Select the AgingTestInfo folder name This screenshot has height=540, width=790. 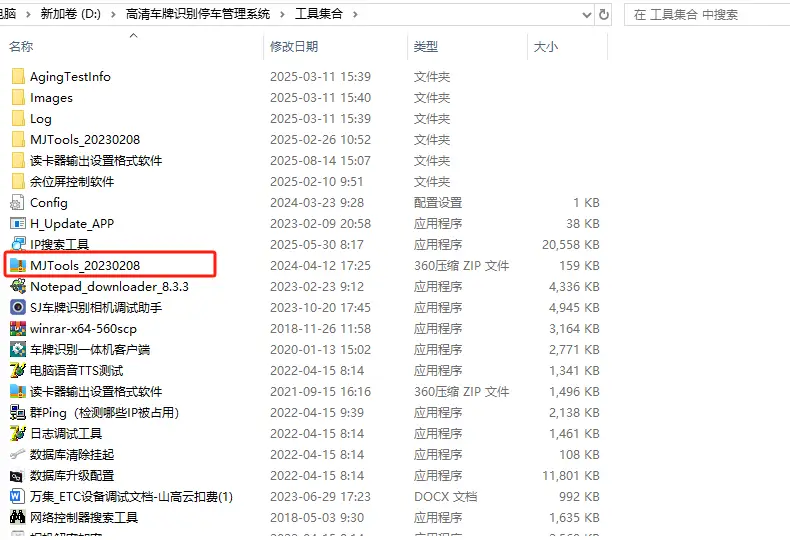pos(70,77)
